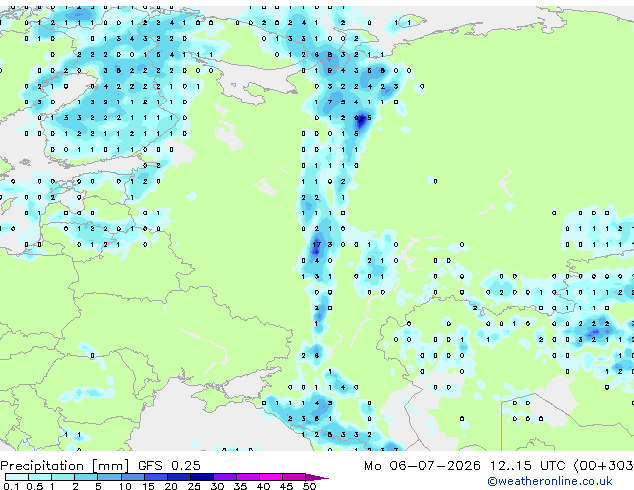Click the 40–45 mm magenta swatch
The width and height of the screenshot is (634, 490).
271,477
